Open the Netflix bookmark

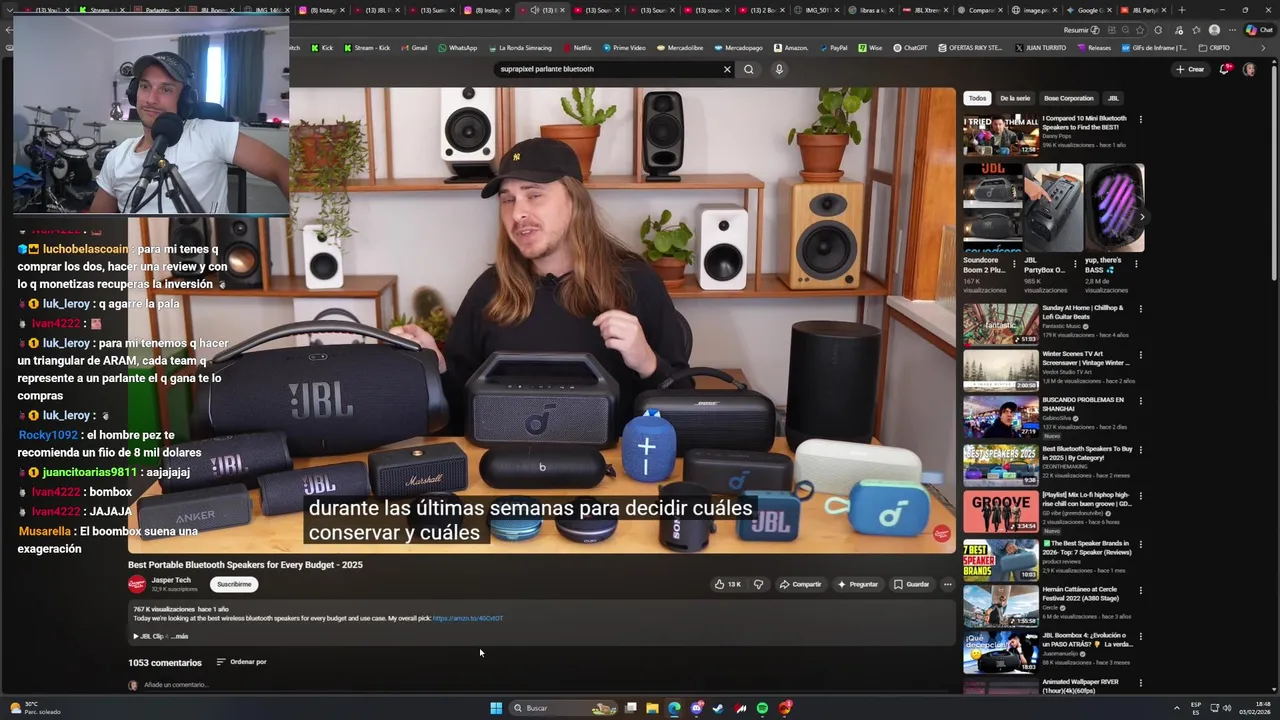coord(577,48)
